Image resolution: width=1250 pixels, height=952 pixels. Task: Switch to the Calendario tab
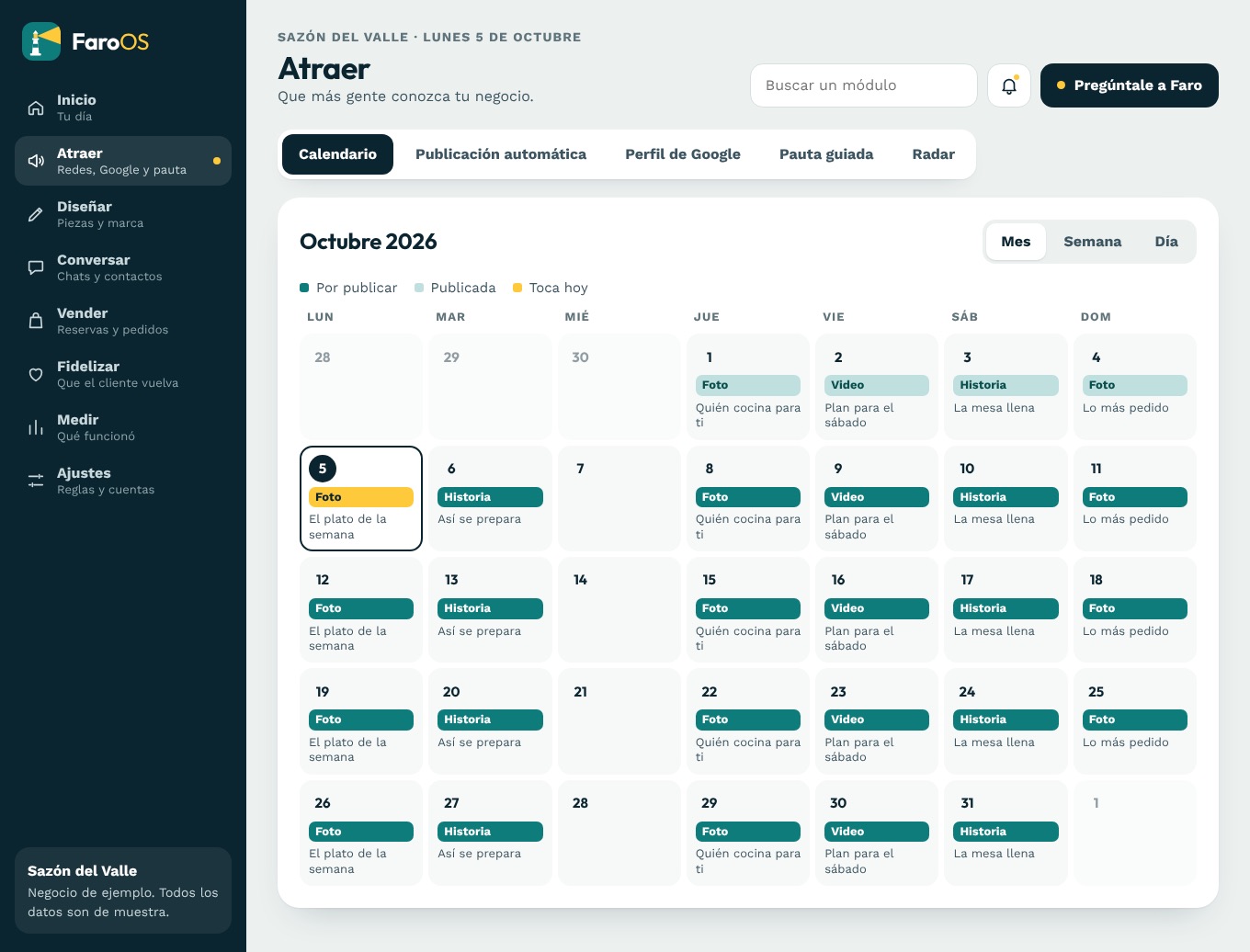(337, 154)
